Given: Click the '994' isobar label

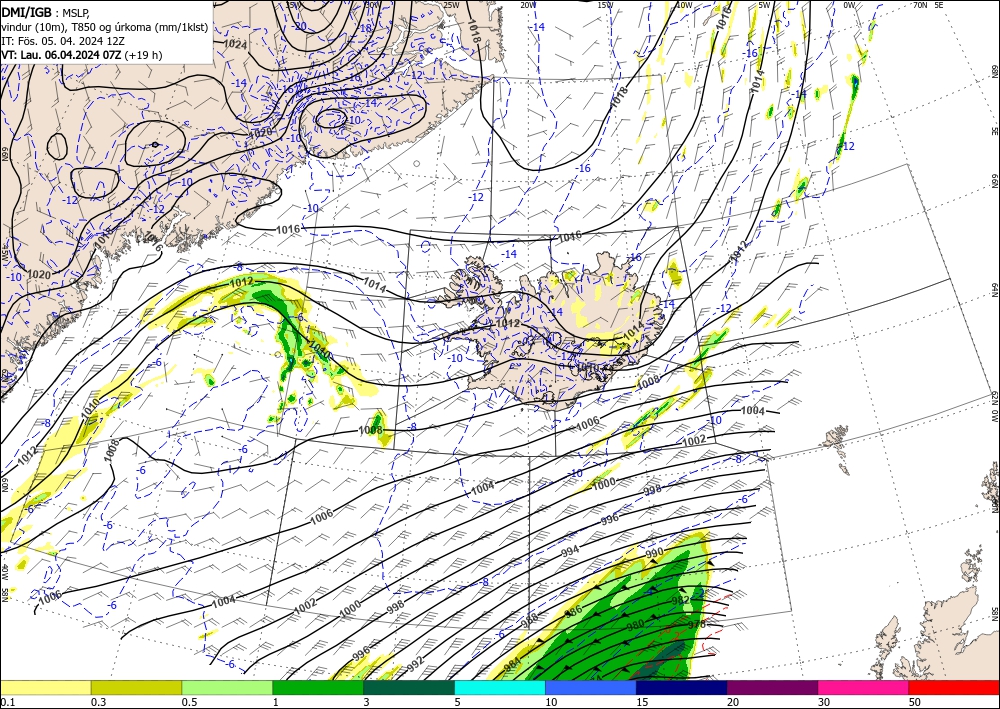Looking at the screenshot, I should [570, 550].
